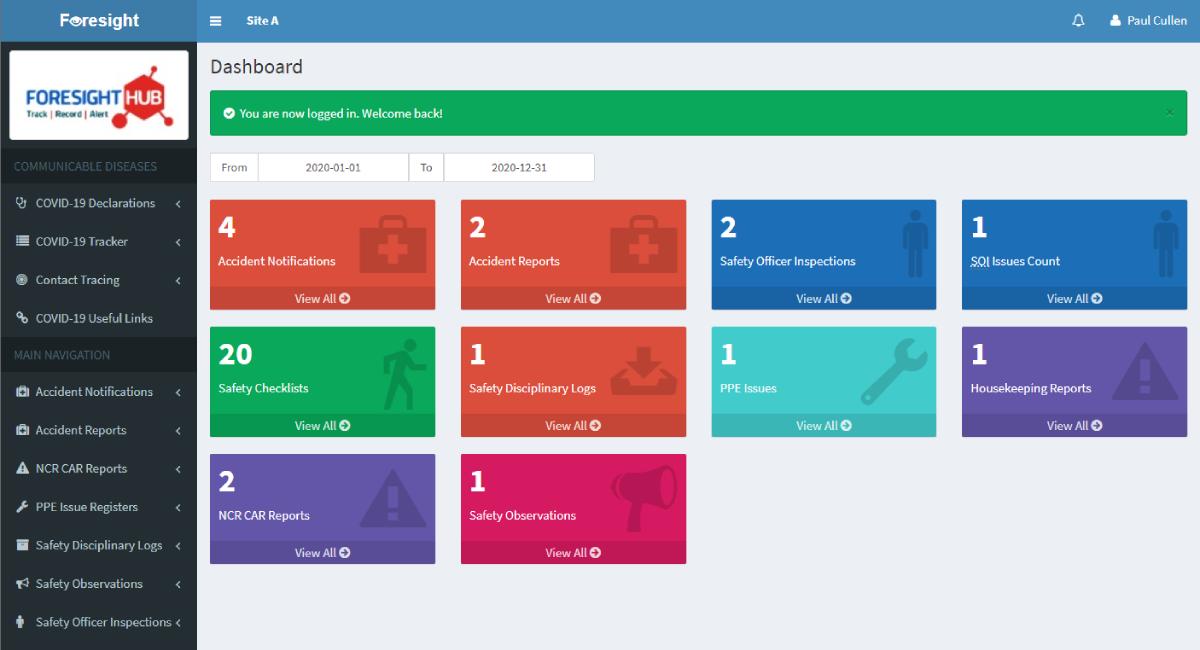Click the wrench icon on PPE Issues card
Image resolution: width=1200 pixels, height=650 pixels.
[894, 371]
